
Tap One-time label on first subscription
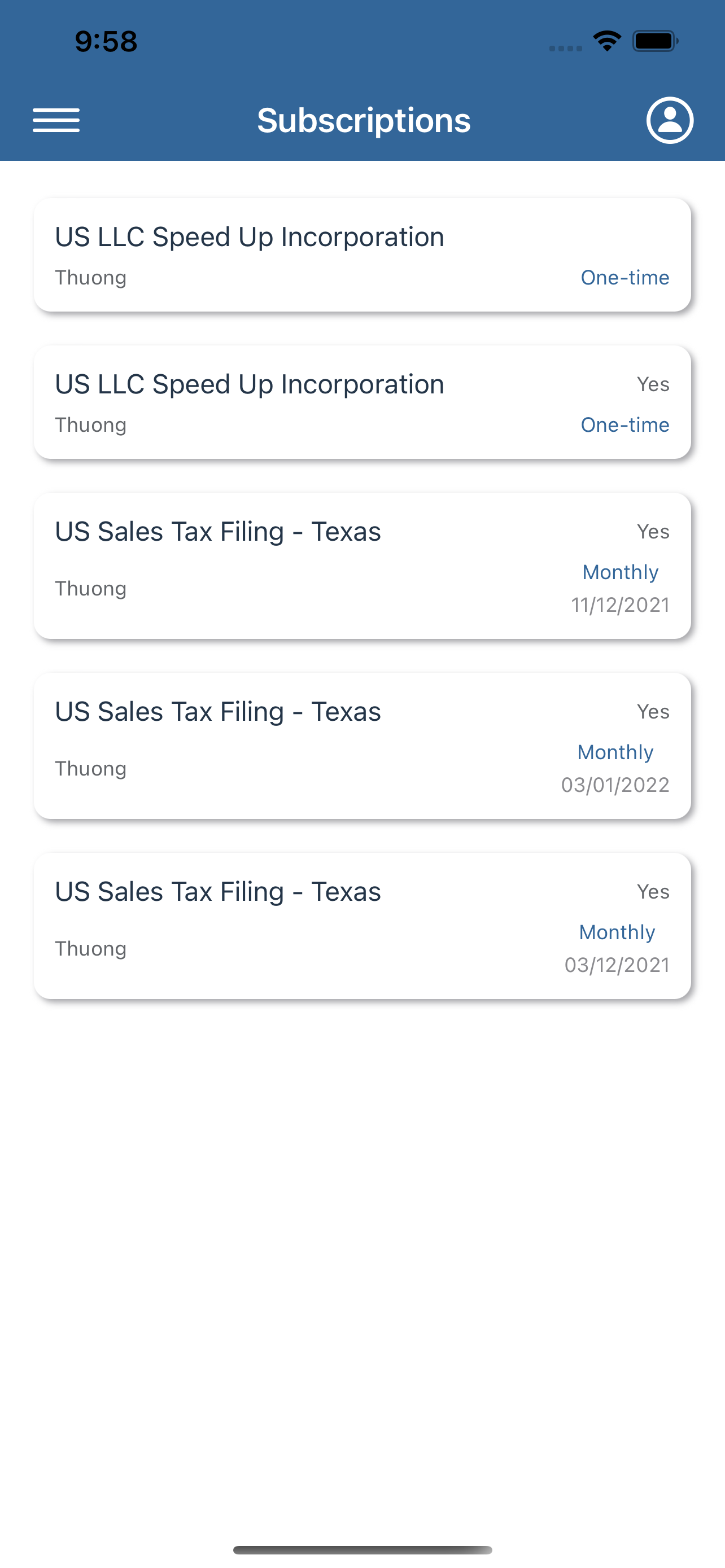625,278
